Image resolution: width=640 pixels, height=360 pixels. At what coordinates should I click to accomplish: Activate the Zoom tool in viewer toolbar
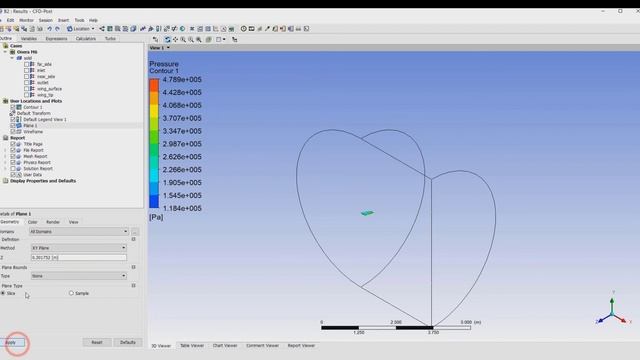point(183,39)
